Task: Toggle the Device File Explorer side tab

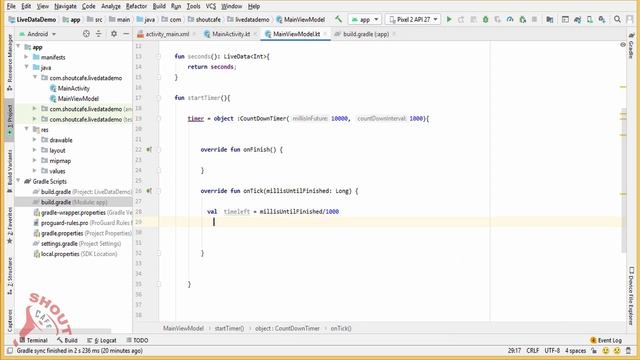Action: coord(631,296)
